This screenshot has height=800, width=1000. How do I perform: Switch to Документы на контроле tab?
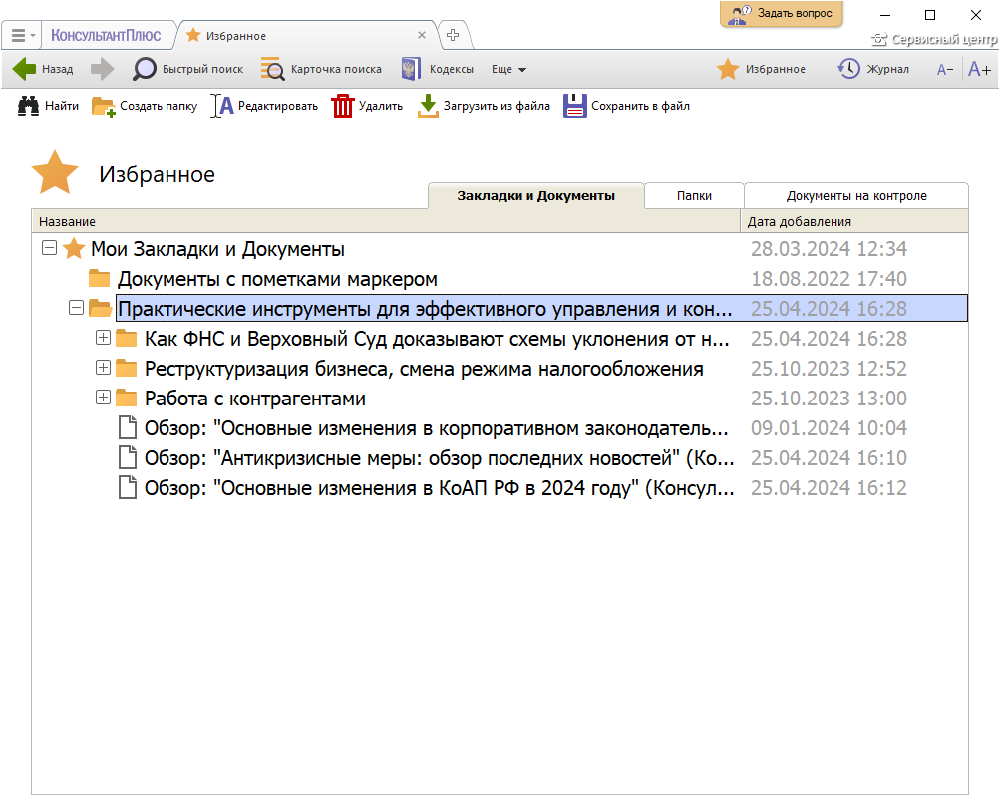coord(857,196)
